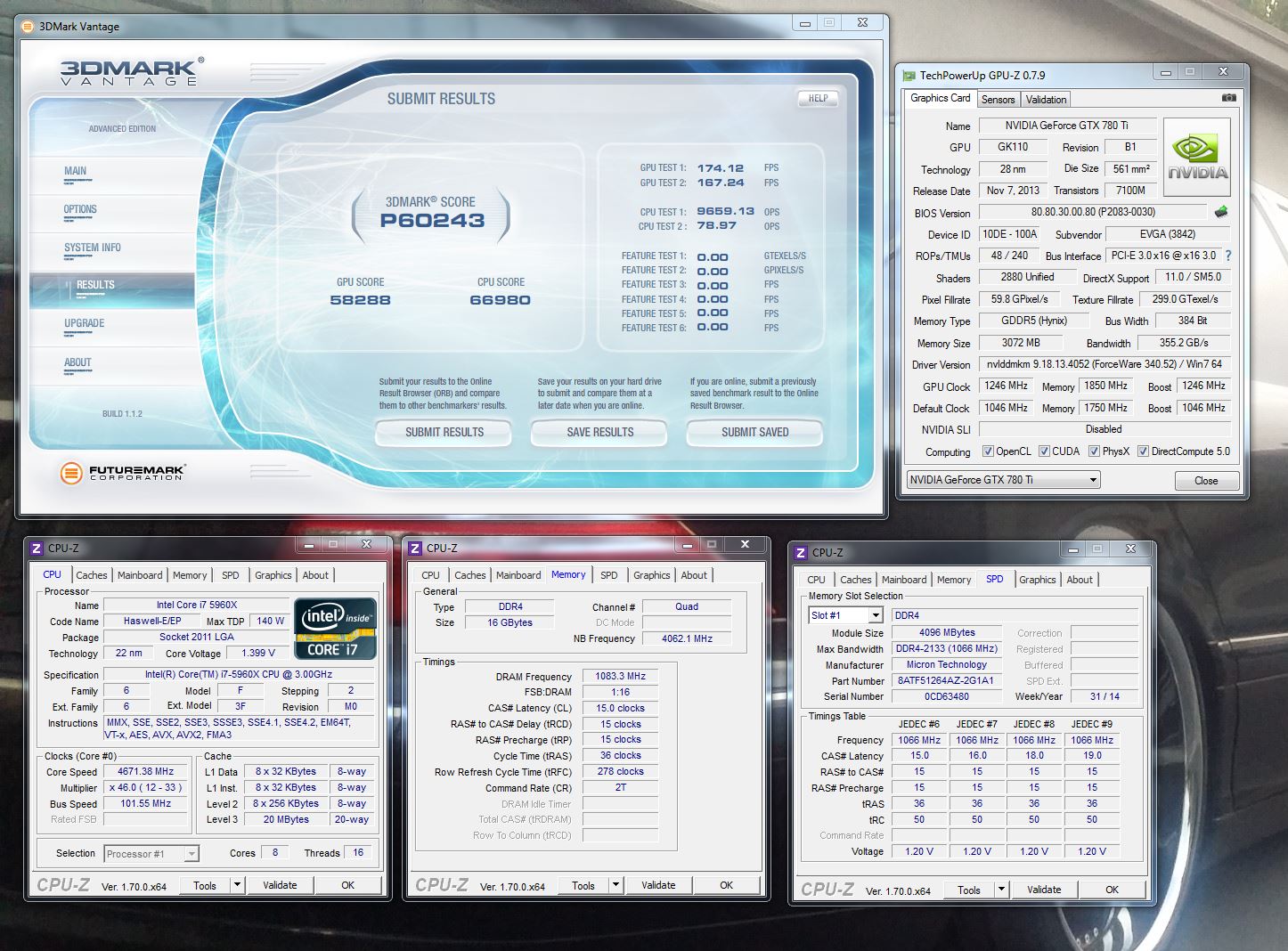This screenshot has height=951, width=1288.
Task: Open About tab in Memory tab CPU-Z window
Action: [x=694, y=575]
